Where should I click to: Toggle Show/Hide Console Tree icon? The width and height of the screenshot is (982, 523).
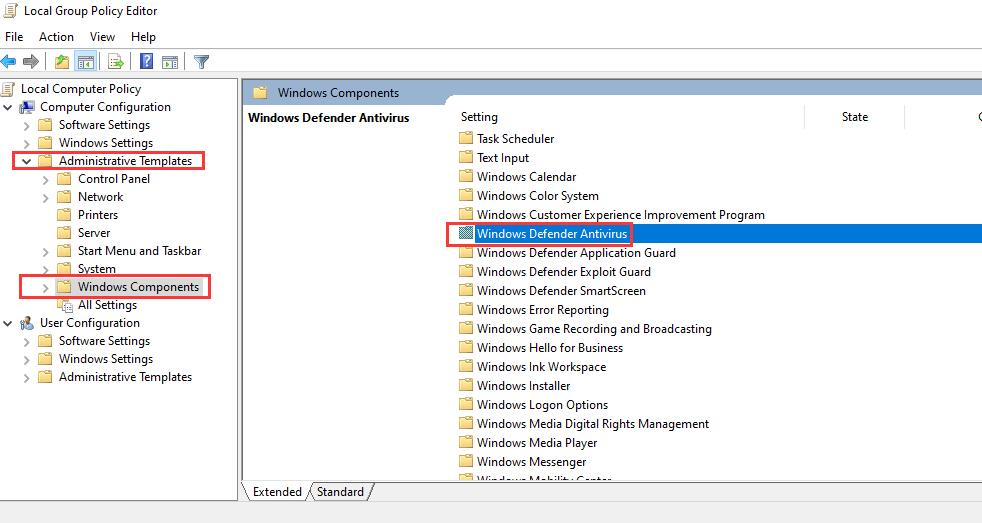(86, 61)
